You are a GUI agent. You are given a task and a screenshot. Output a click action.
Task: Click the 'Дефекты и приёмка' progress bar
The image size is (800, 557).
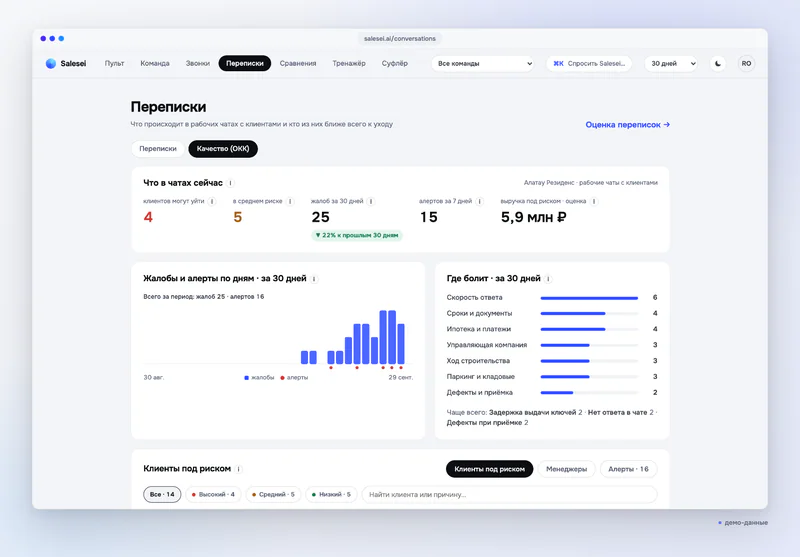pos(589,393)
